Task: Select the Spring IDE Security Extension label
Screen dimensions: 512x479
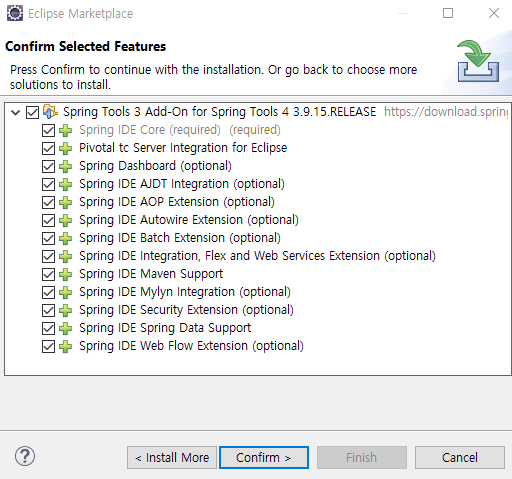Action: point(186,310)
